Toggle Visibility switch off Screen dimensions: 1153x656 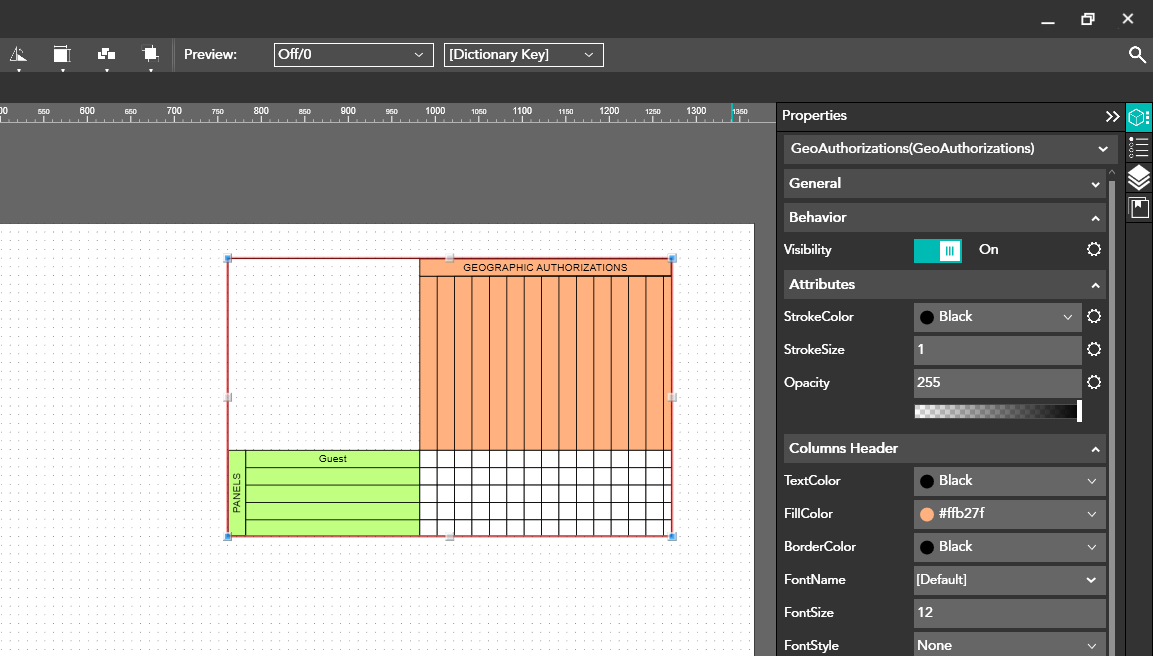[938, 250]
